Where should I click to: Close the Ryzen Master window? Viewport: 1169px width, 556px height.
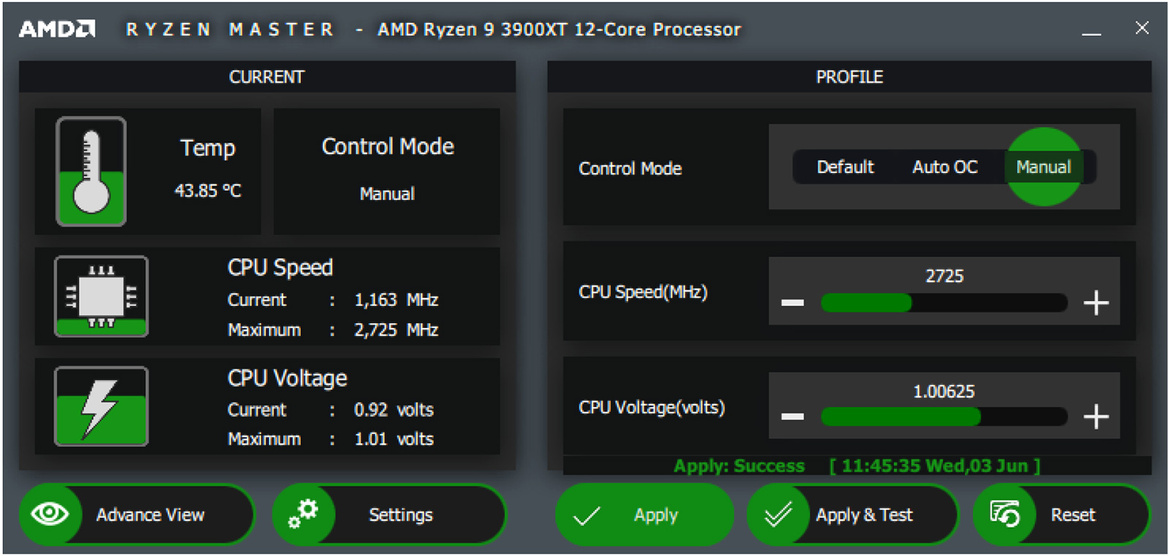pyautogui.click(x=1141, y=28)
